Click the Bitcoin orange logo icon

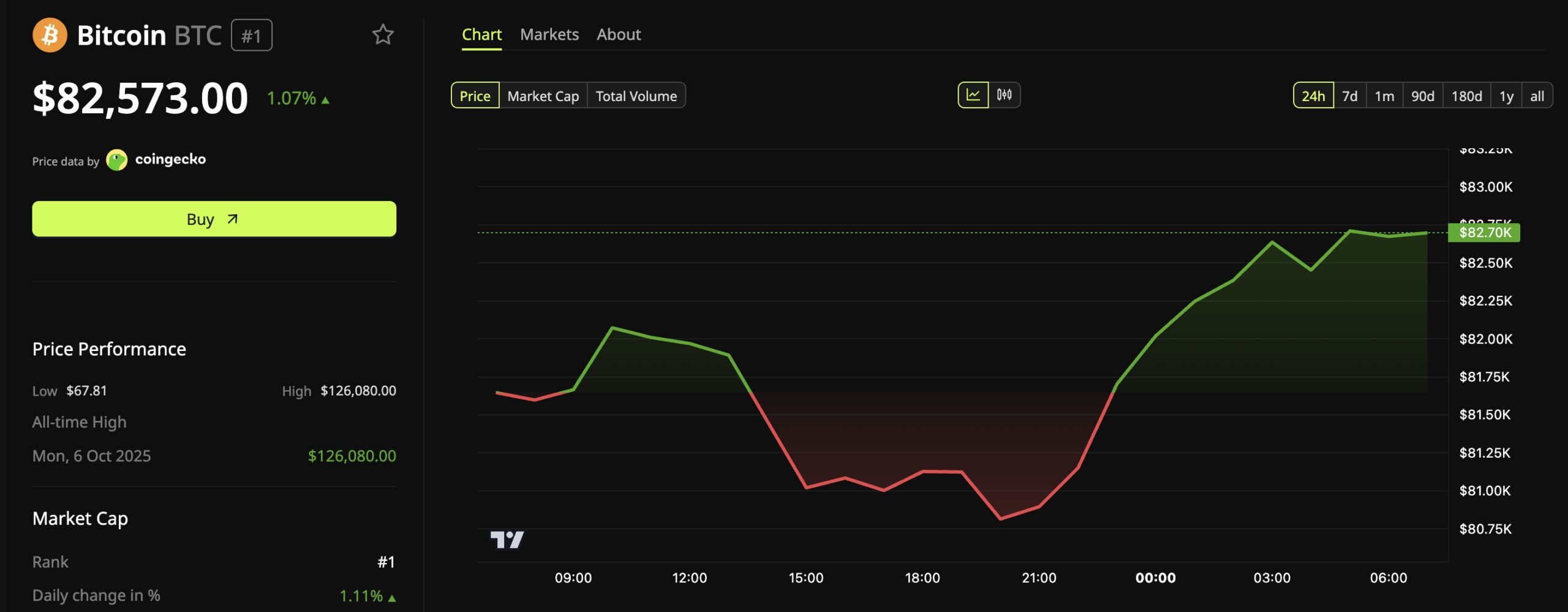coord(50,35)
